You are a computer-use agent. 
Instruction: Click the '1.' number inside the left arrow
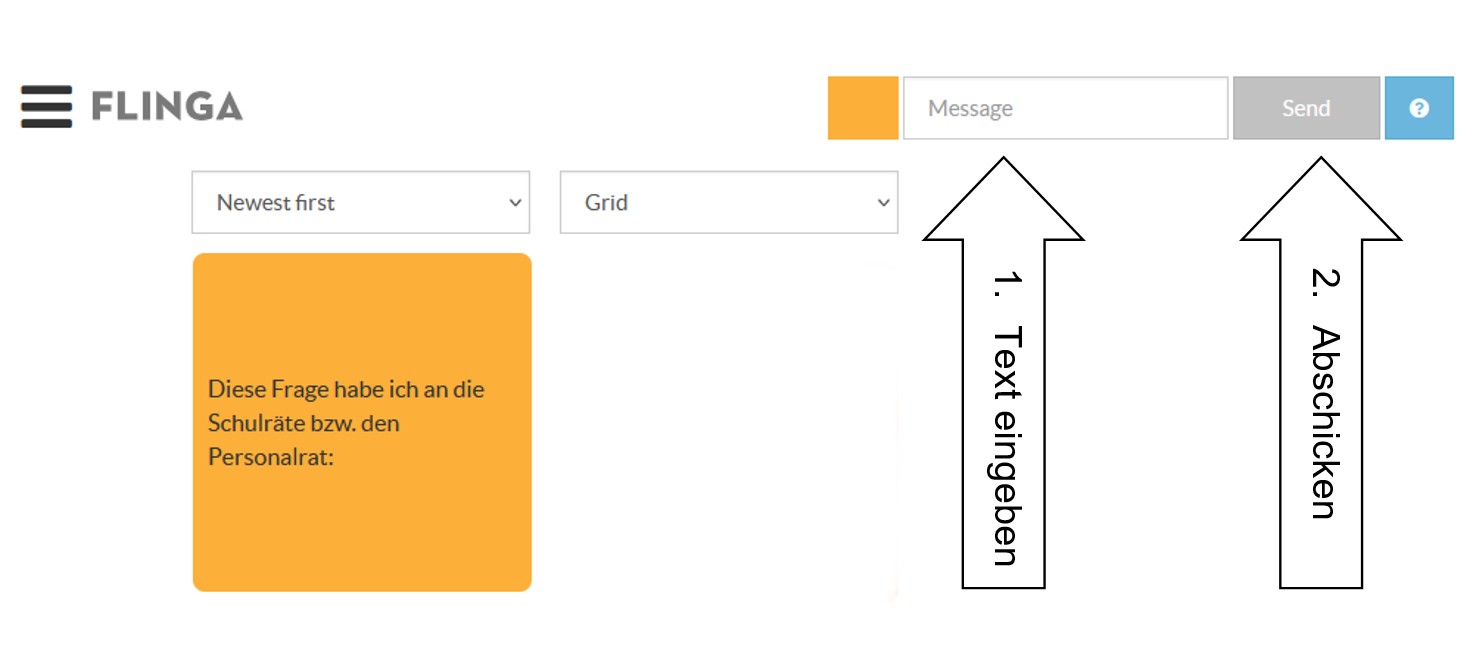click(1005, 286)
